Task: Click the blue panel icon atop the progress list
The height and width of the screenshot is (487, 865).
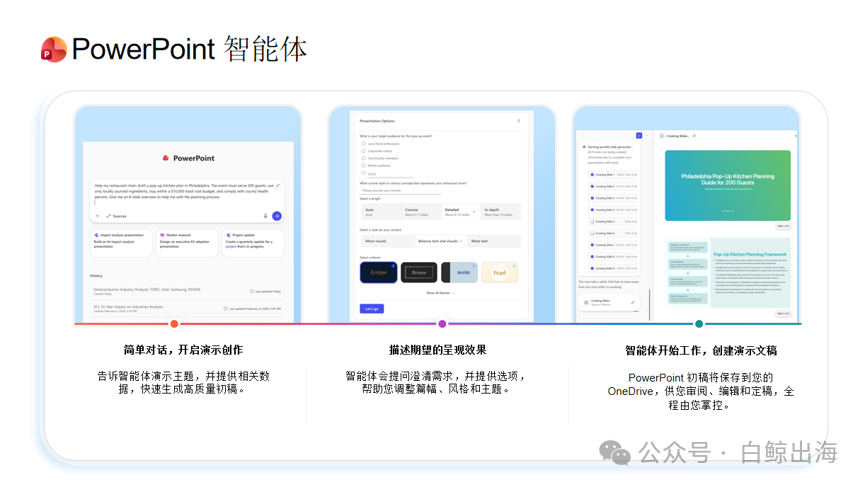Action: coord(639,135)
